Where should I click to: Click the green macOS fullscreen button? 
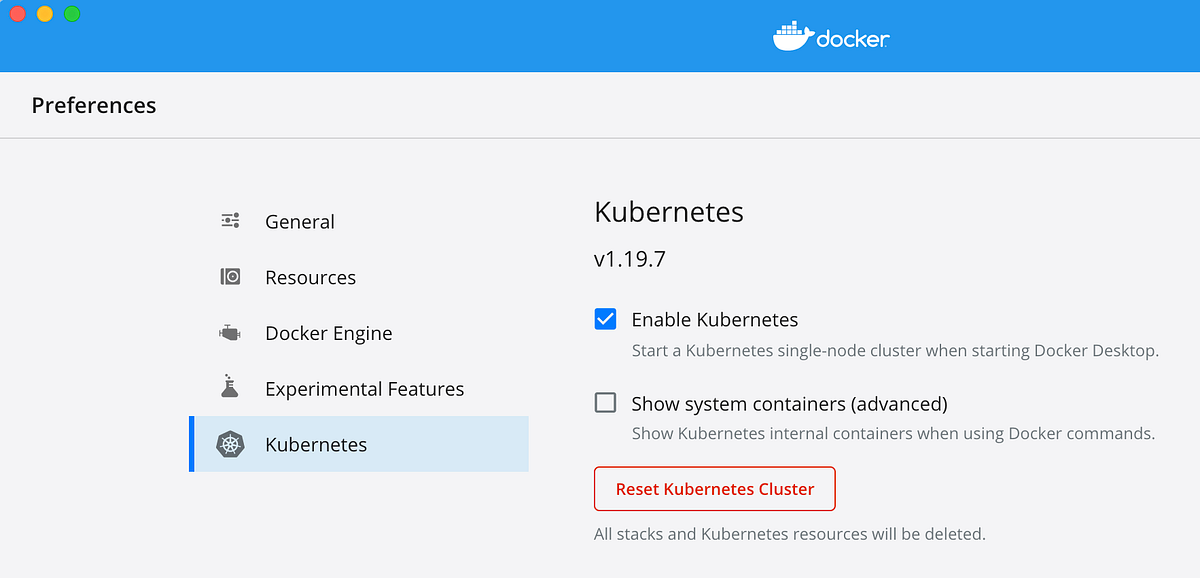point(72,14)
